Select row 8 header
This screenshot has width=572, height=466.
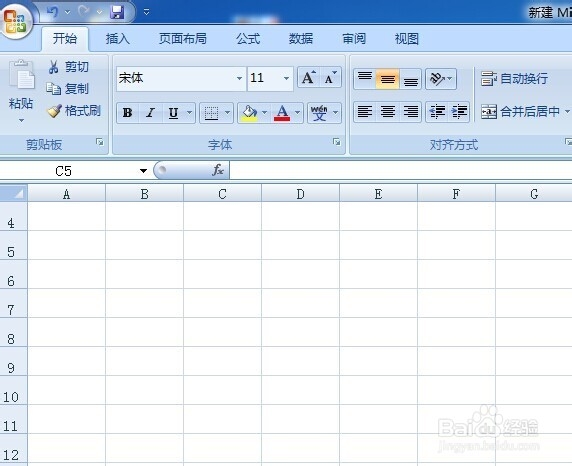coord(13,332)
